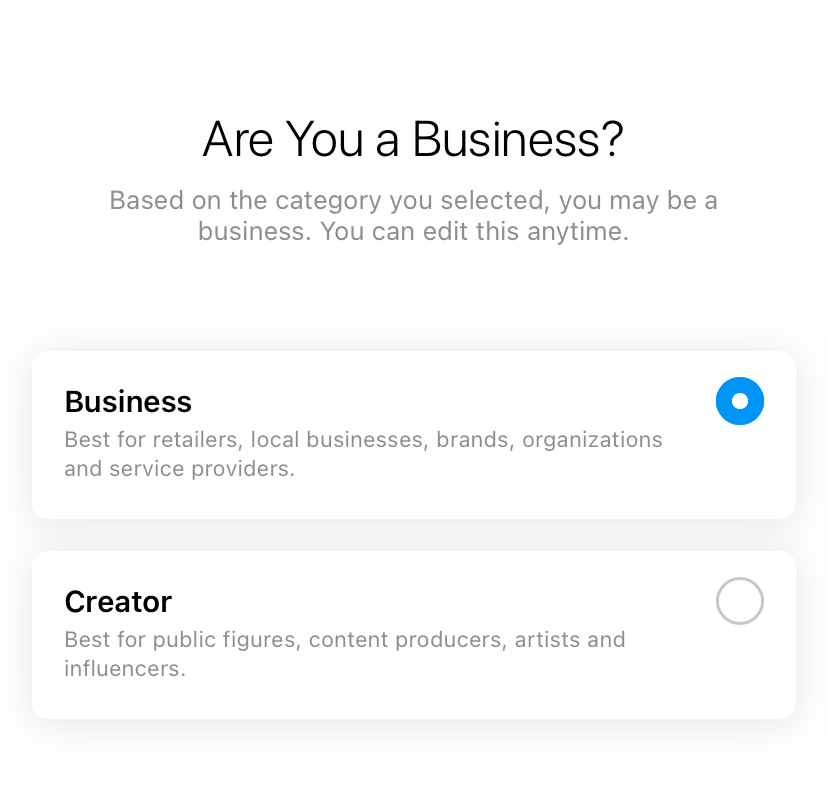This screenshot has height=807, width=828.
Task: Click the word "organizations" in Business card
Action: tap(592, 440)
